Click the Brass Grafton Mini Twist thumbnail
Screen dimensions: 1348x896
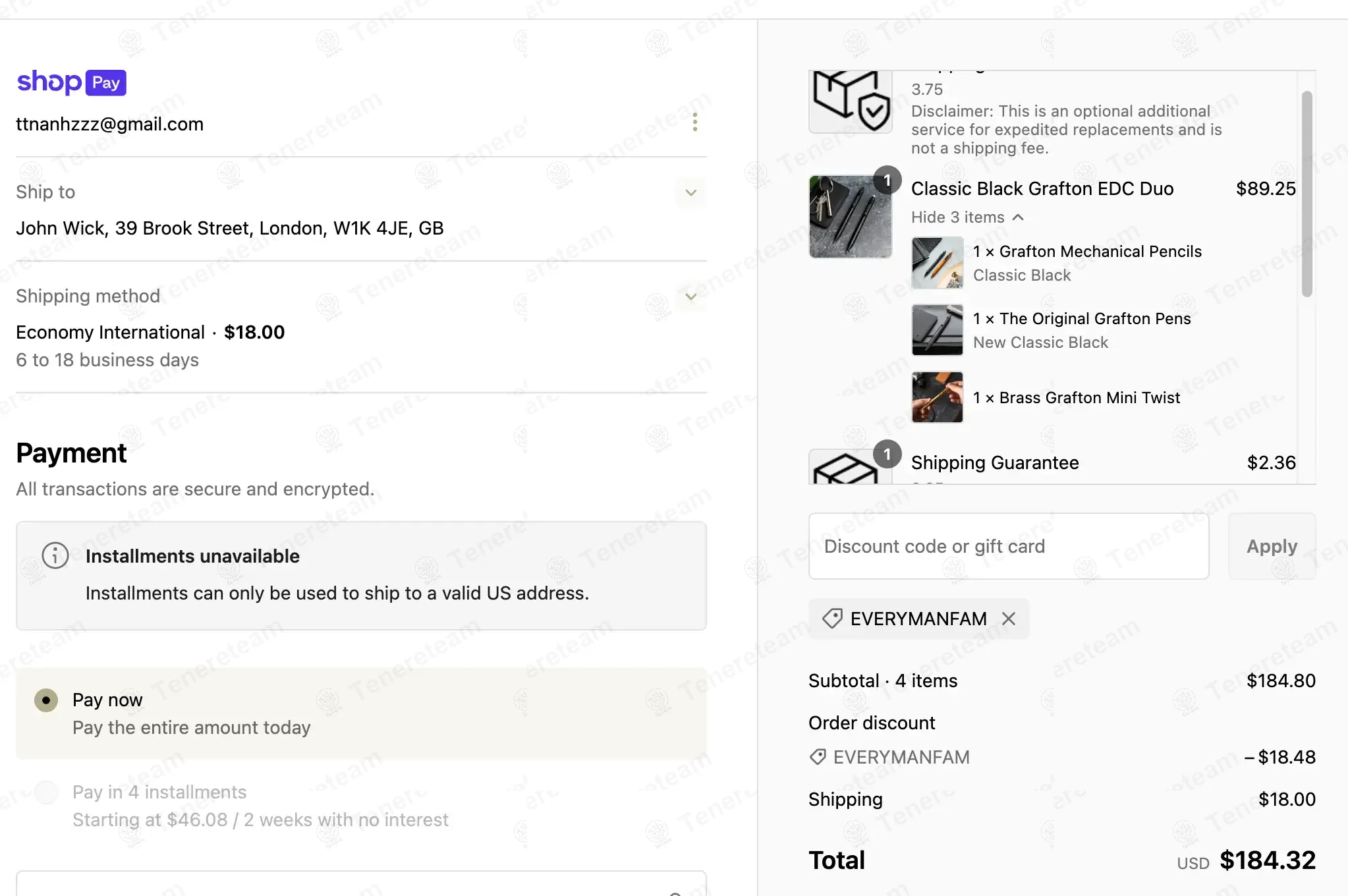(937, 397)
